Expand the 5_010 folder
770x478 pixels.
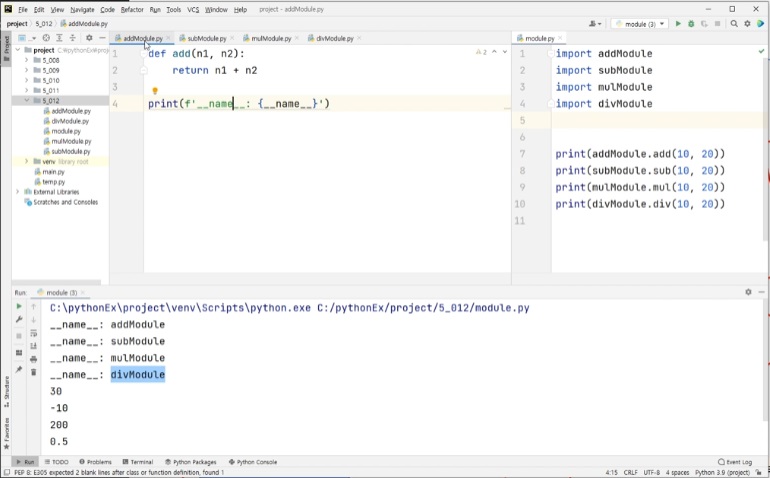26,80
